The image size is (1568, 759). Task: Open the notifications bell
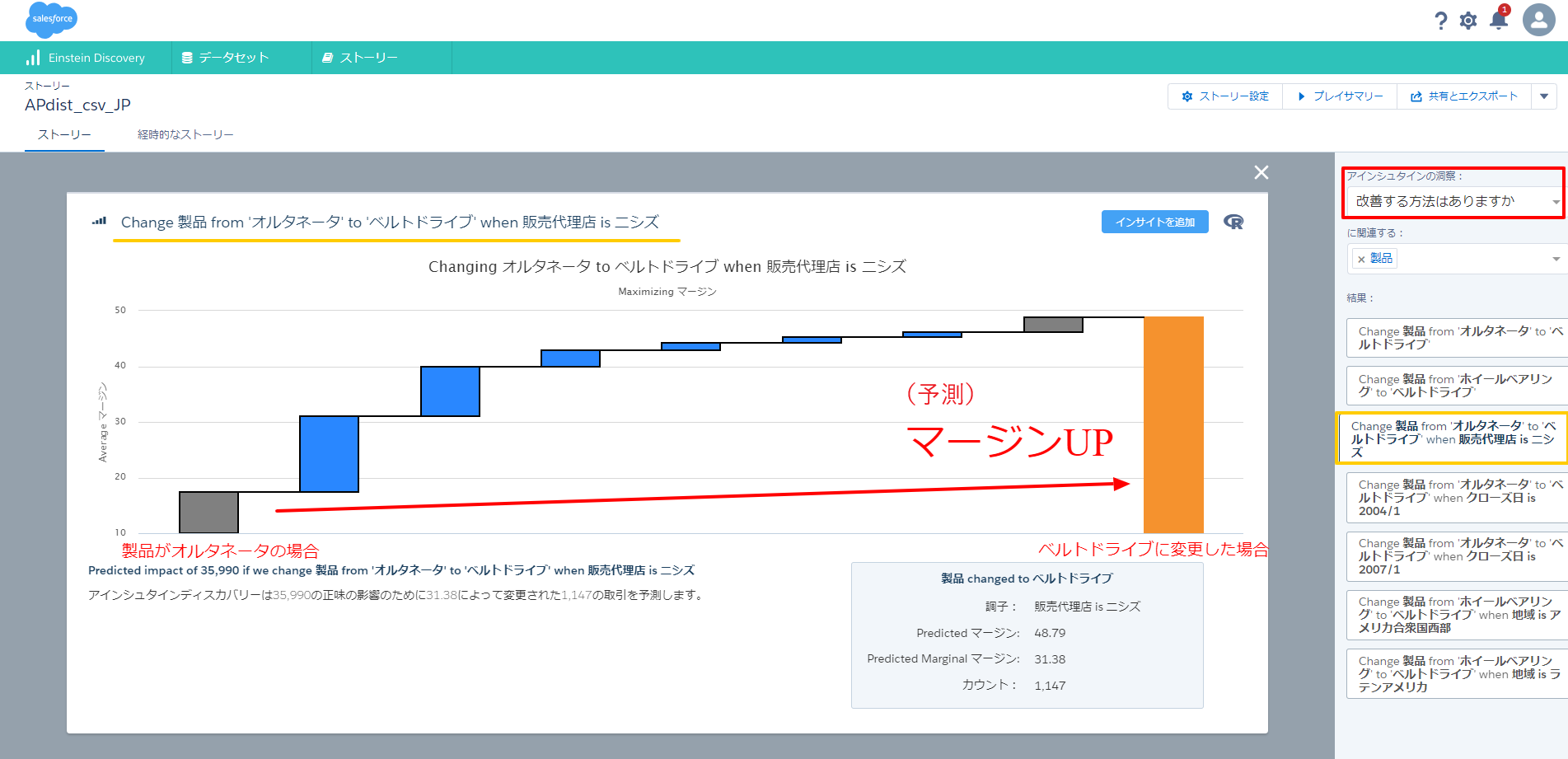tap(1499, 20)
